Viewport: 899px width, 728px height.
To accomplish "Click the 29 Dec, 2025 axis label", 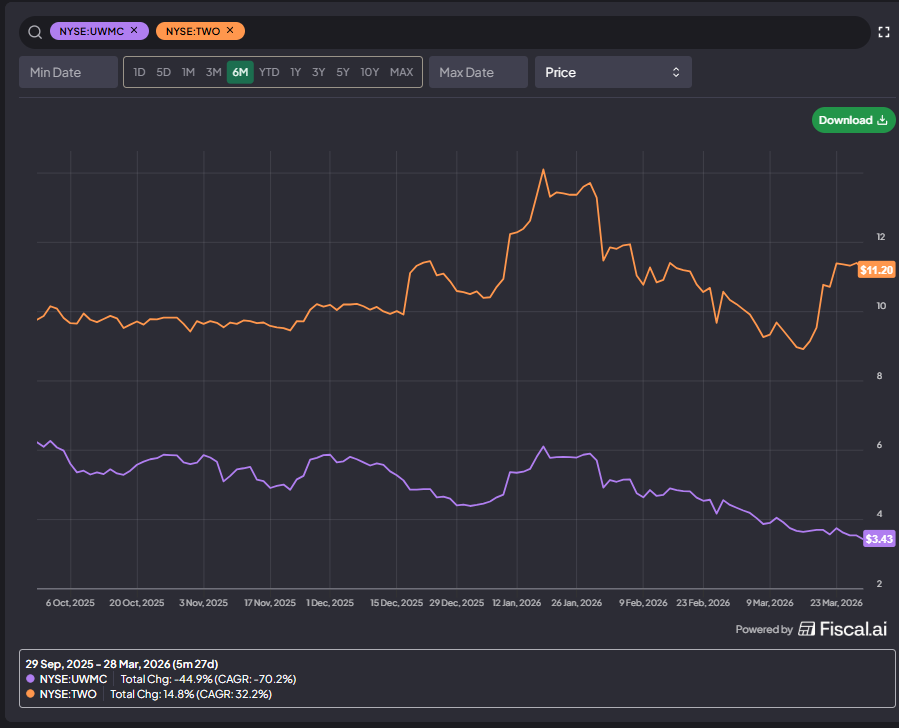I will coord(456,603).
